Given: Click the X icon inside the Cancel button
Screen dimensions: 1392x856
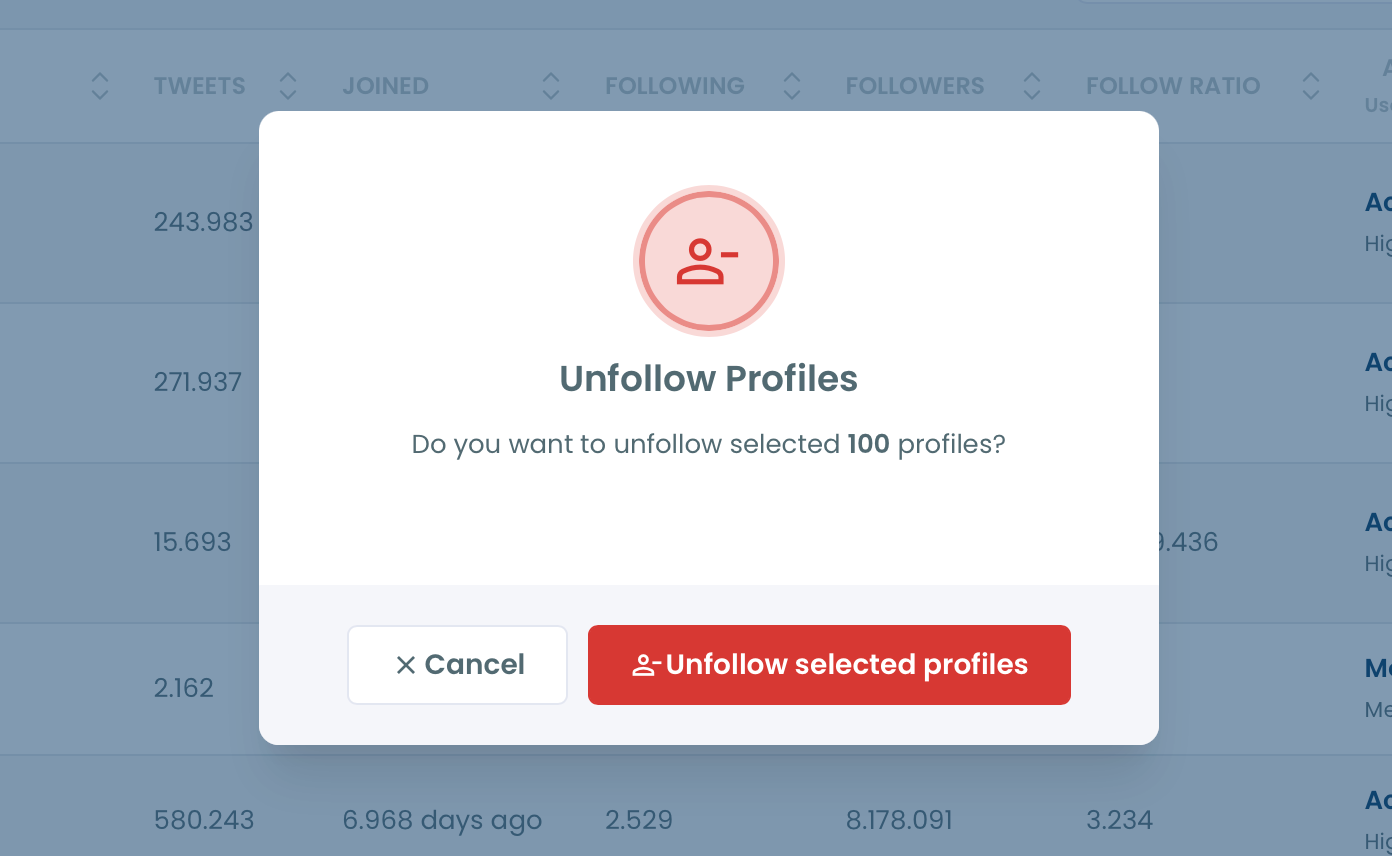Looking at the screenshot, I should pyautogui.click(x=406, y=663).
